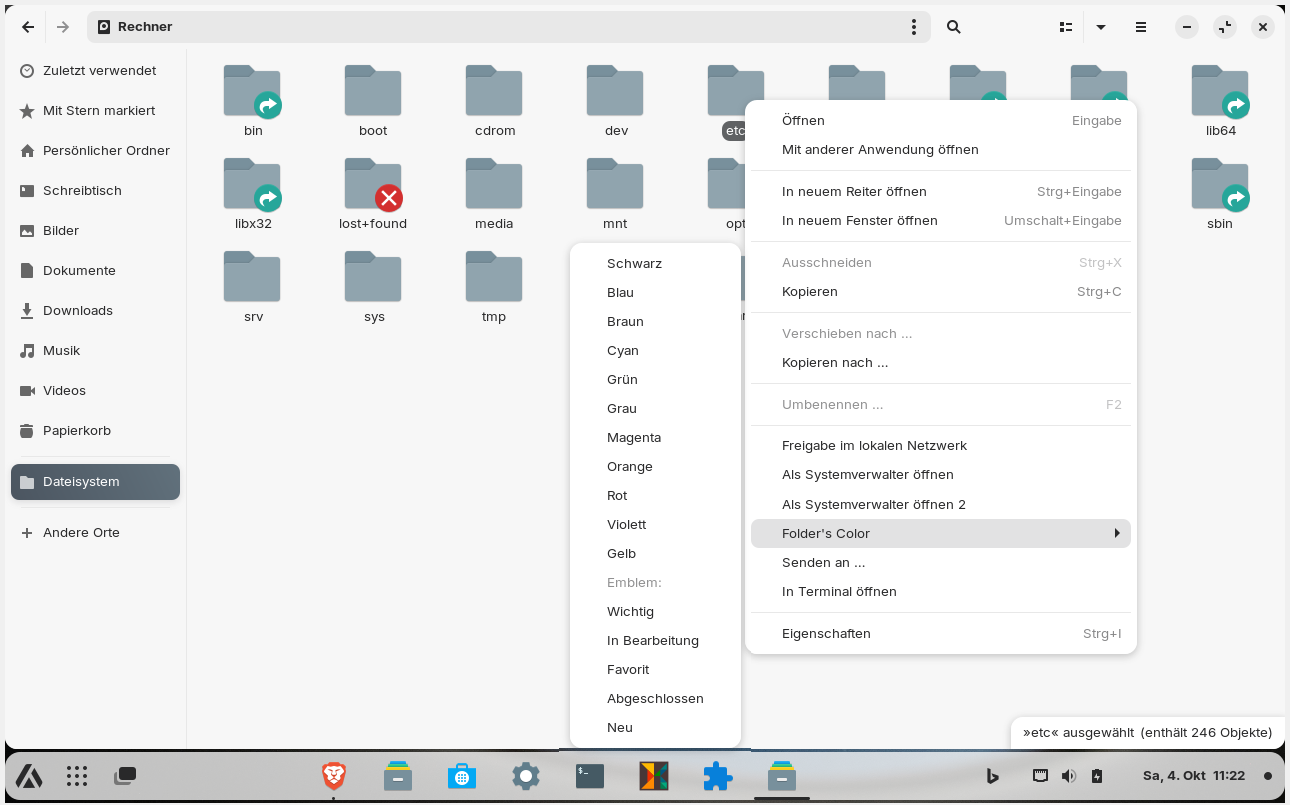Image resolution: width=1290 pixels, height=805 pixels.
Task: Open the app grid launcher icon
Action: click(x=77, y=776)
